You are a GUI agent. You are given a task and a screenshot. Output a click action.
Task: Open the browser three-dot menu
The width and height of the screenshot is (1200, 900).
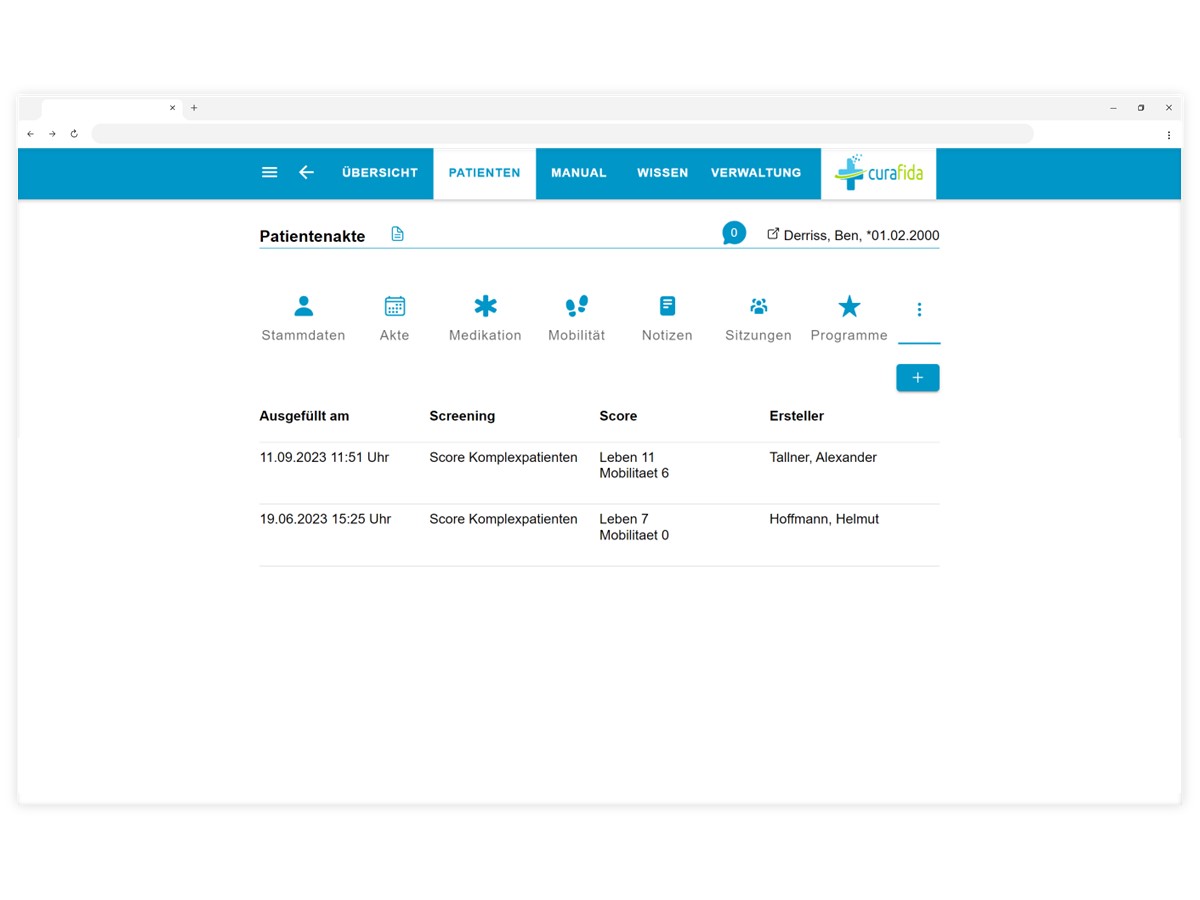click(1169, 134)
